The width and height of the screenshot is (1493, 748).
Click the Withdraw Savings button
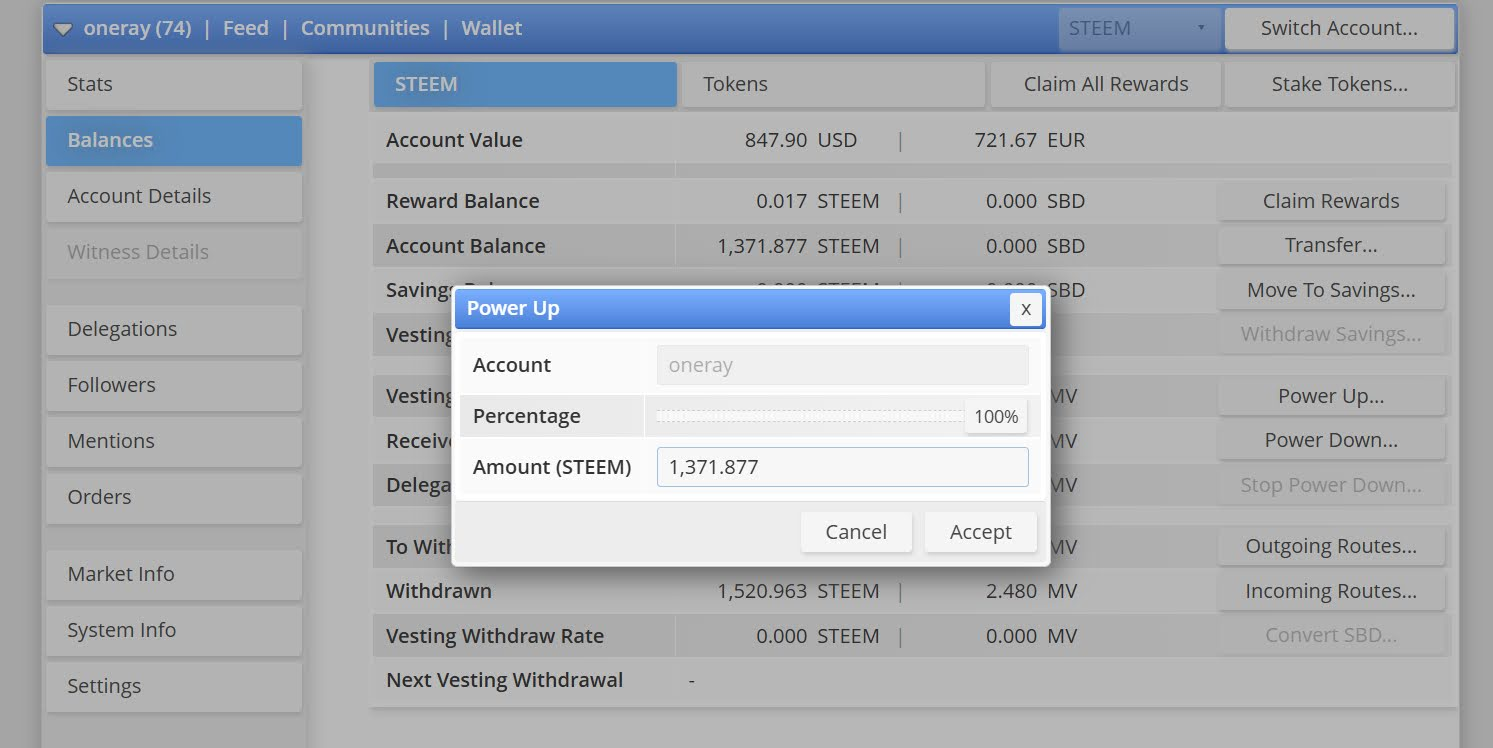[x=1331, y=334]
